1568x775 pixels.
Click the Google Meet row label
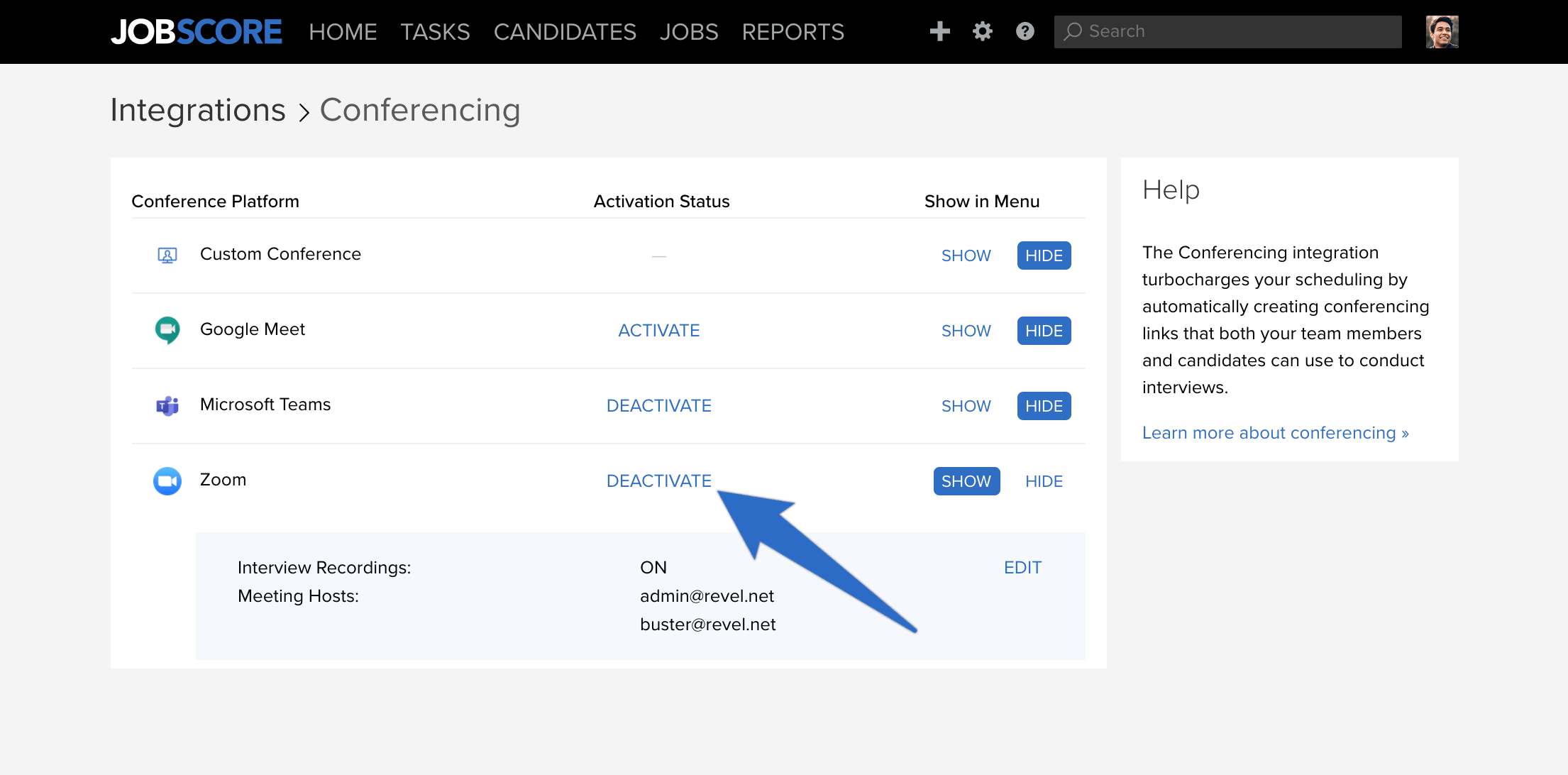tap(252, 329)
